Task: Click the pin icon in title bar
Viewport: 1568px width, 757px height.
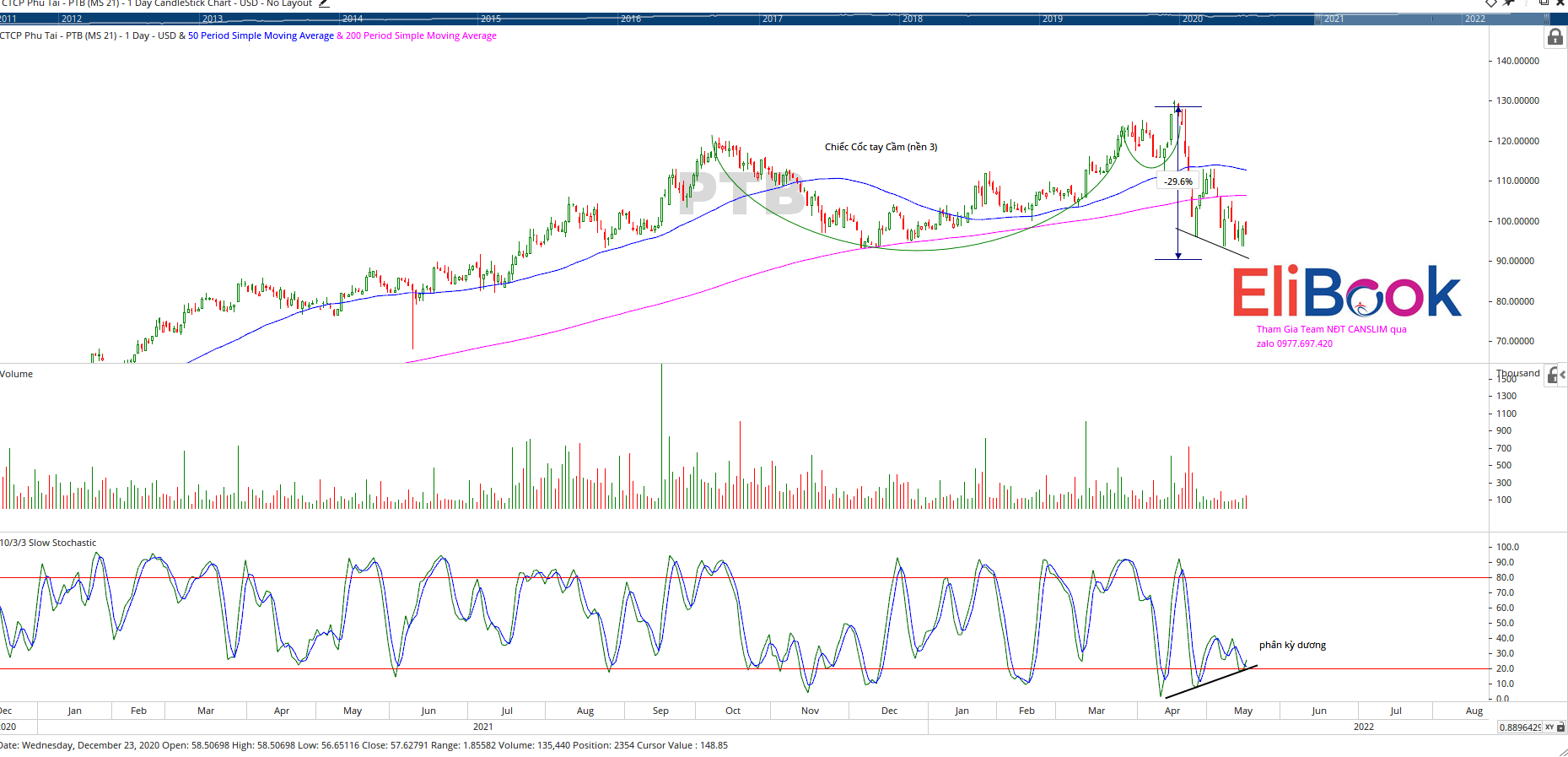Action: (1509, 3)
